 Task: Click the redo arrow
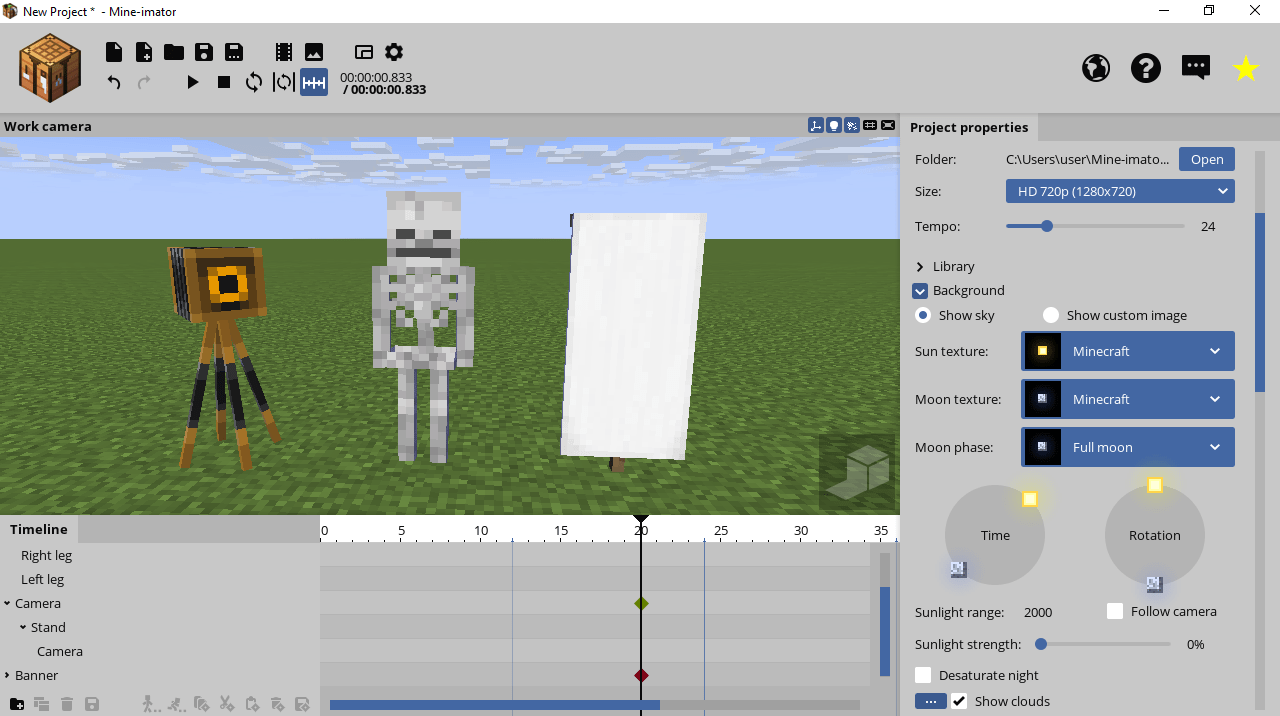(144, 82)
